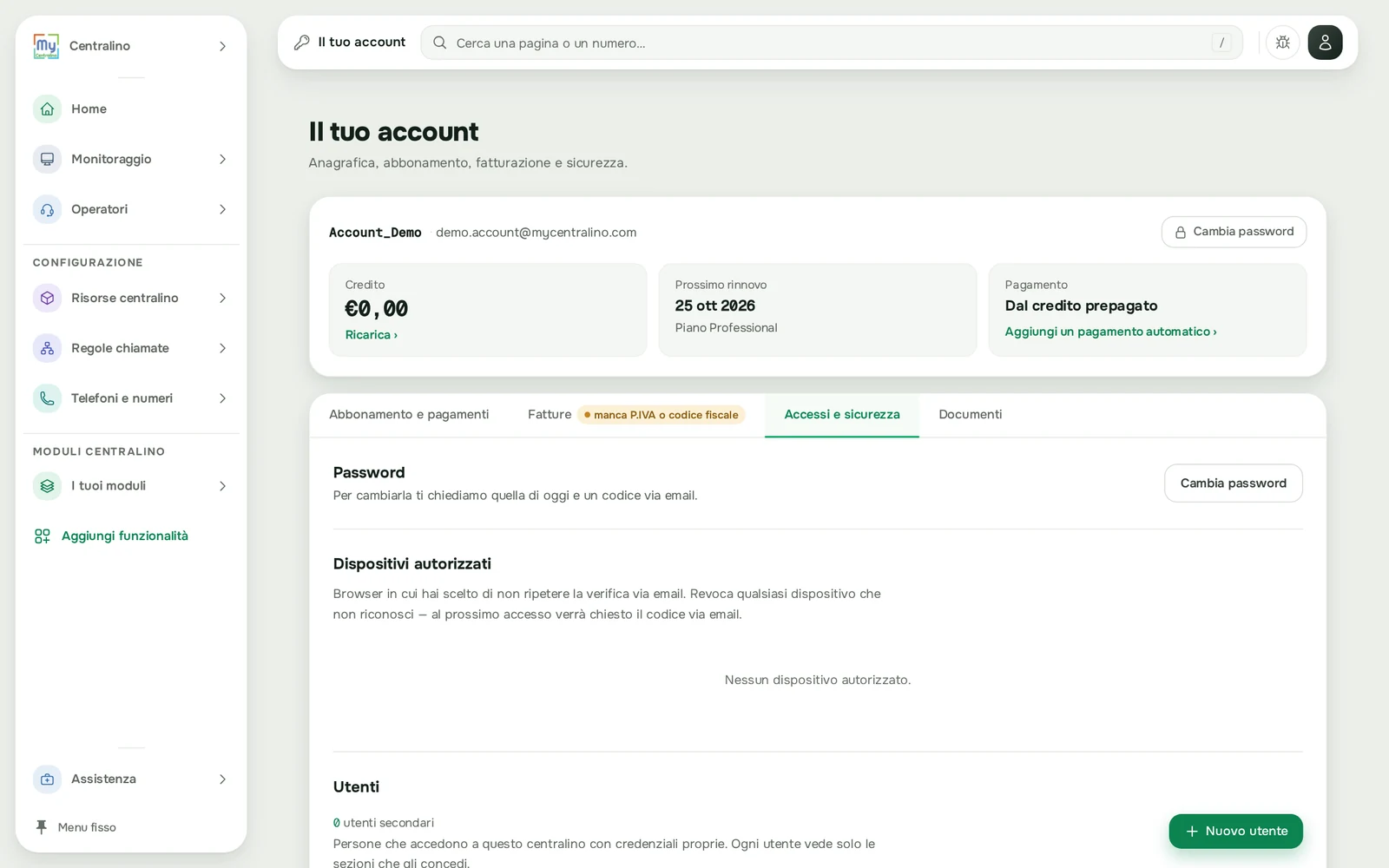Viewport: 1389px width, 868px height.
Task: Expand the Centralino switcher chevron
Action: click(222, 47)
